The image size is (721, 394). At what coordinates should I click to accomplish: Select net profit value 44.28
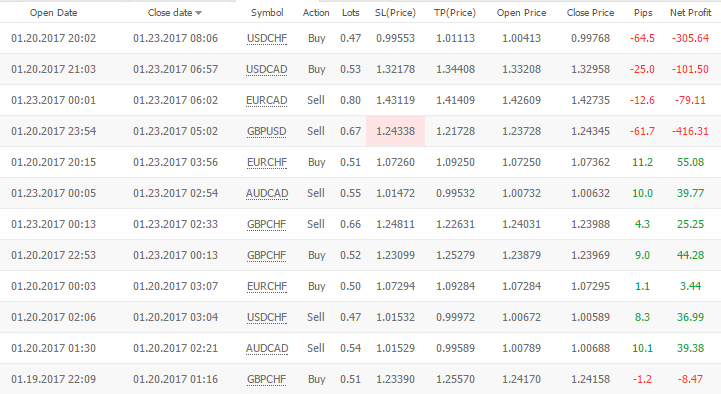pos(691,255)
